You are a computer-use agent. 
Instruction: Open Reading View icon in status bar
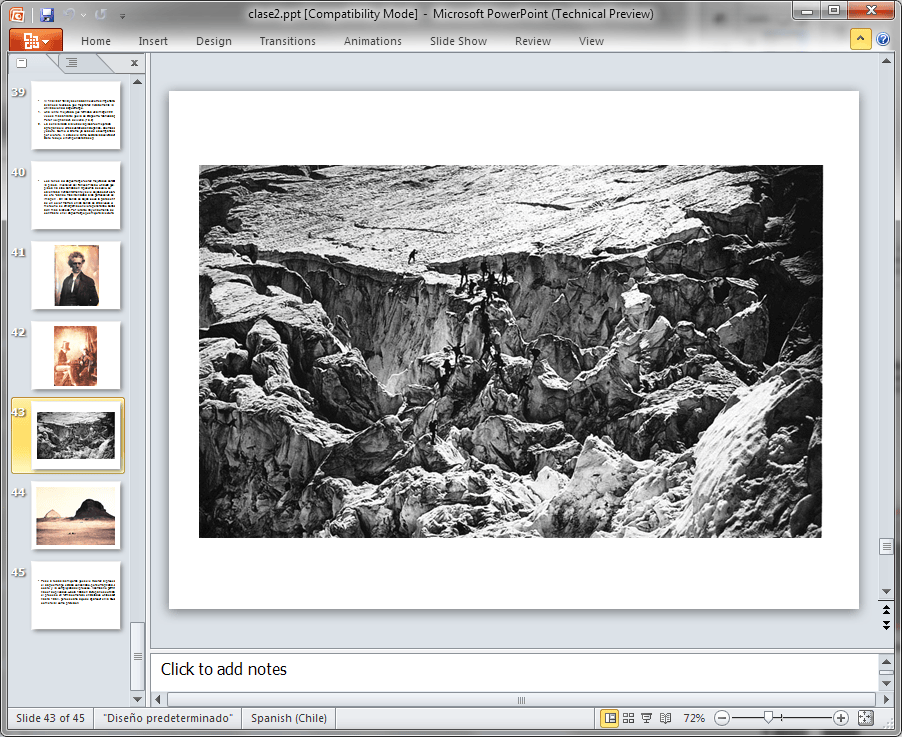[666, 718]
